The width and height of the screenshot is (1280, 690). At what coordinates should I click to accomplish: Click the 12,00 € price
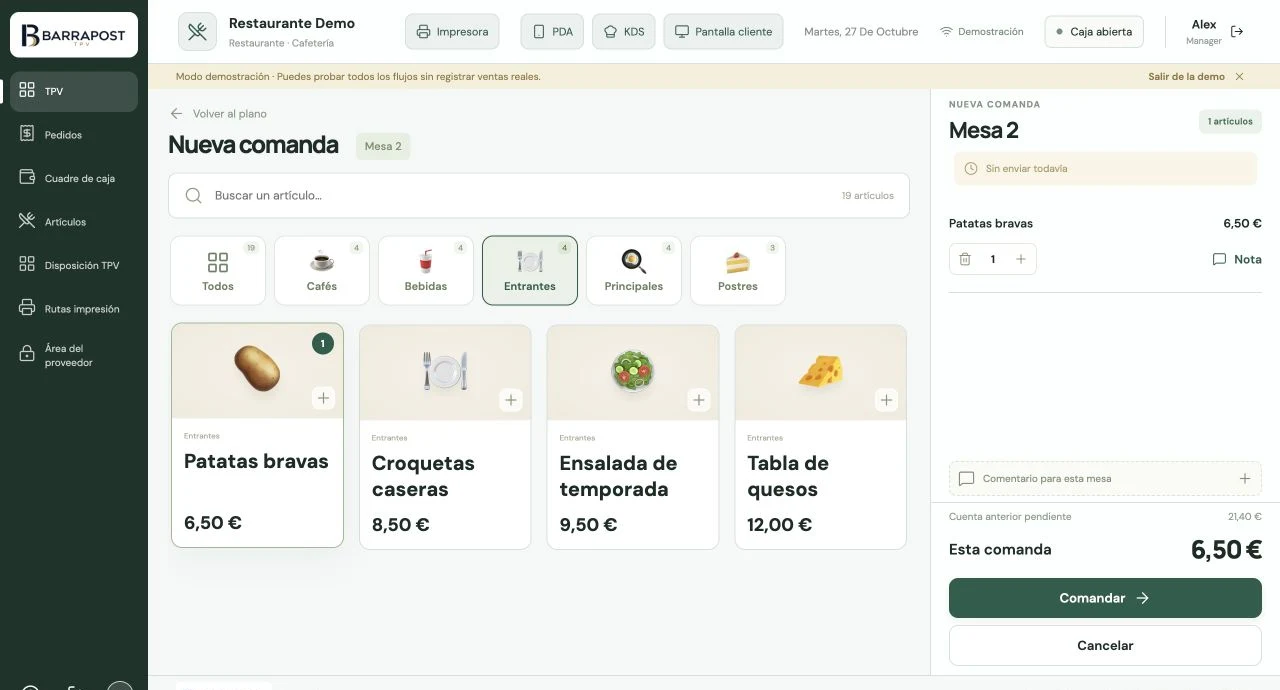pos(779,524)
